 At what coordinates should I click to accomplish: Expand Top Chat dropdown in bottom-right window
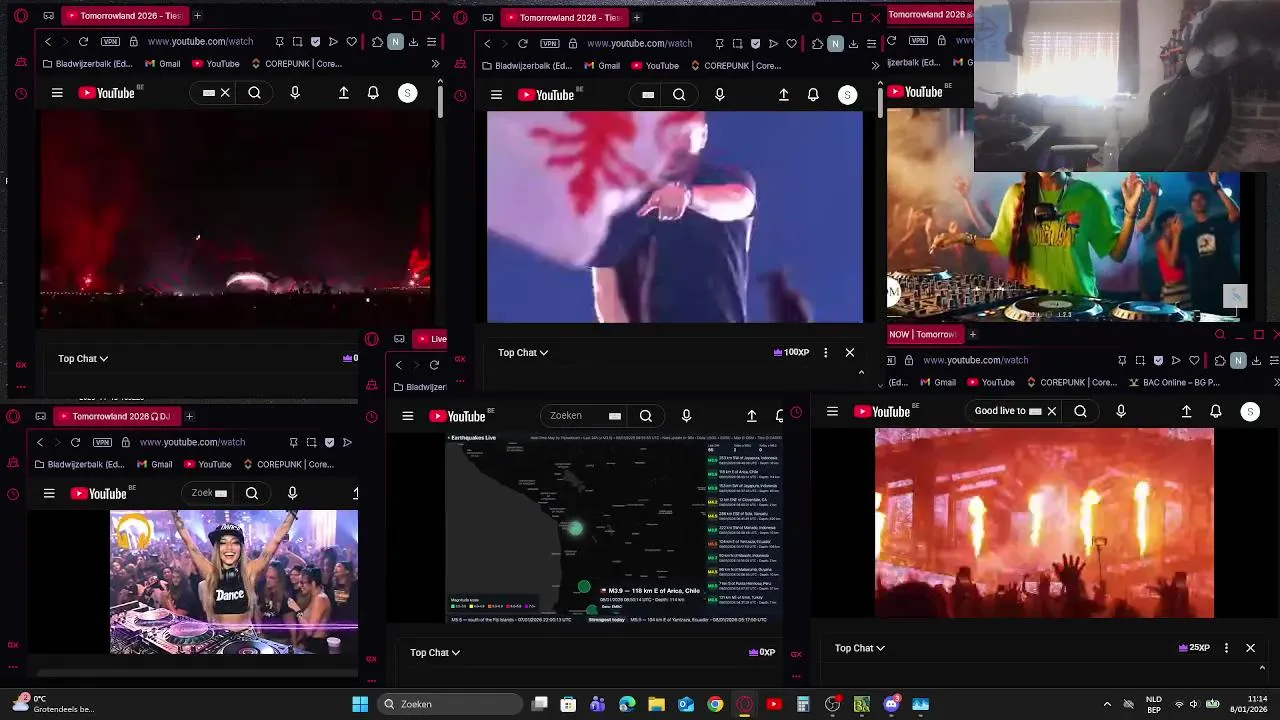click(x=860, y=648)
